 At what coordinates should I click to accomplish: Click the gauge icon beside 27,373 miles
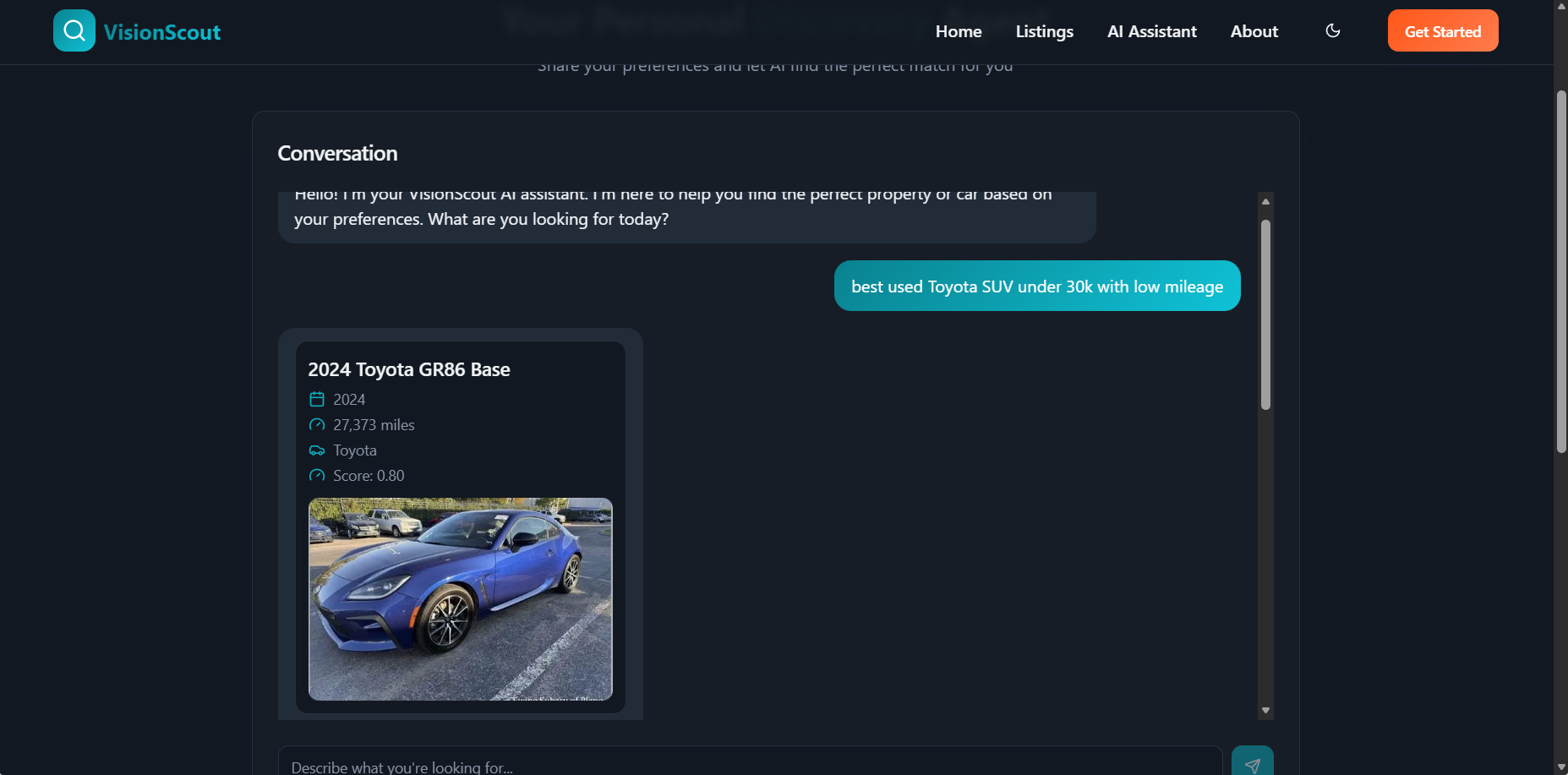pos(317,424)
